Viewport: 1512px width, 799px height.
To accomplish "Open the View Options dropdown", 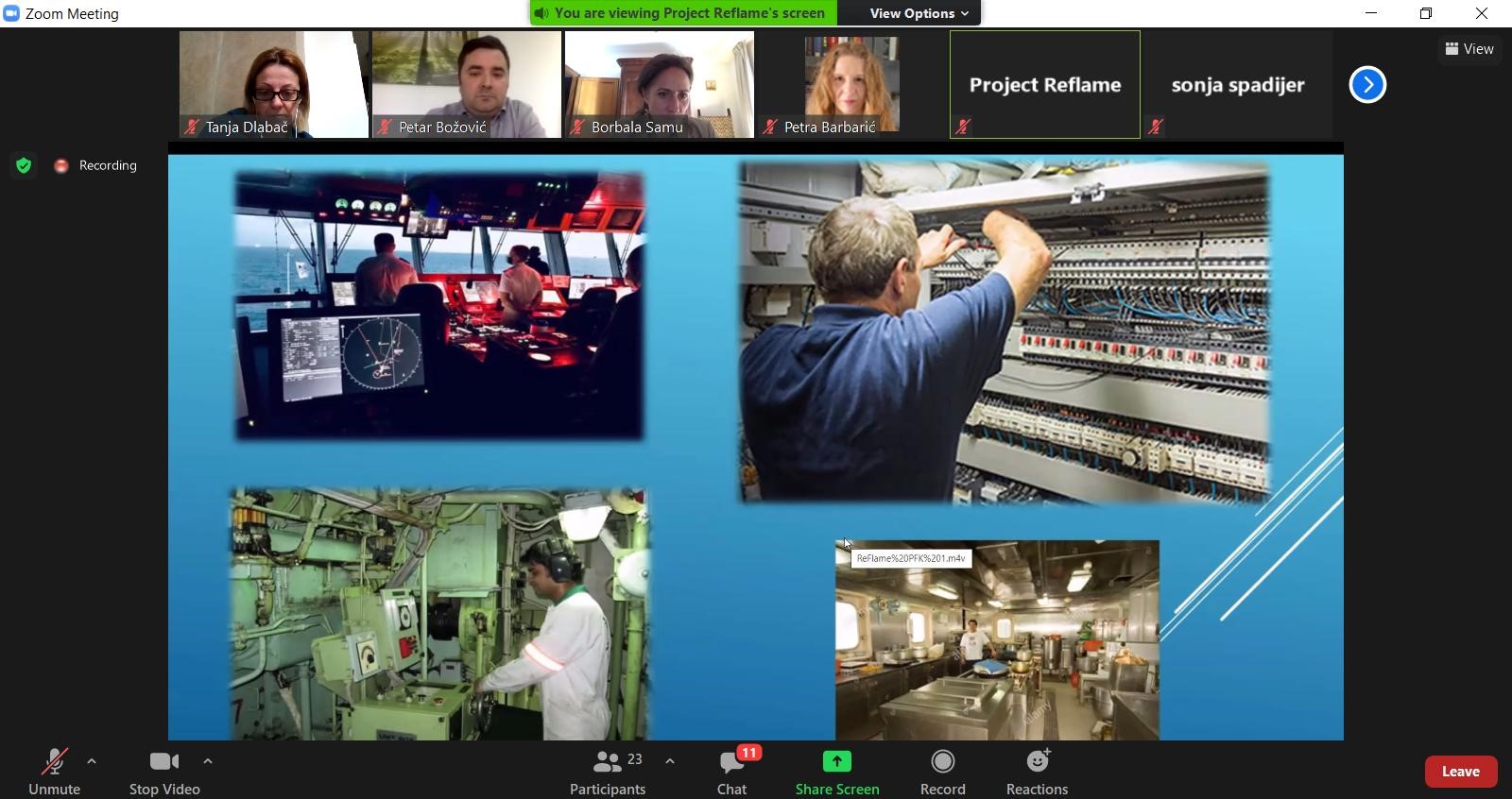I will point(919,13).
